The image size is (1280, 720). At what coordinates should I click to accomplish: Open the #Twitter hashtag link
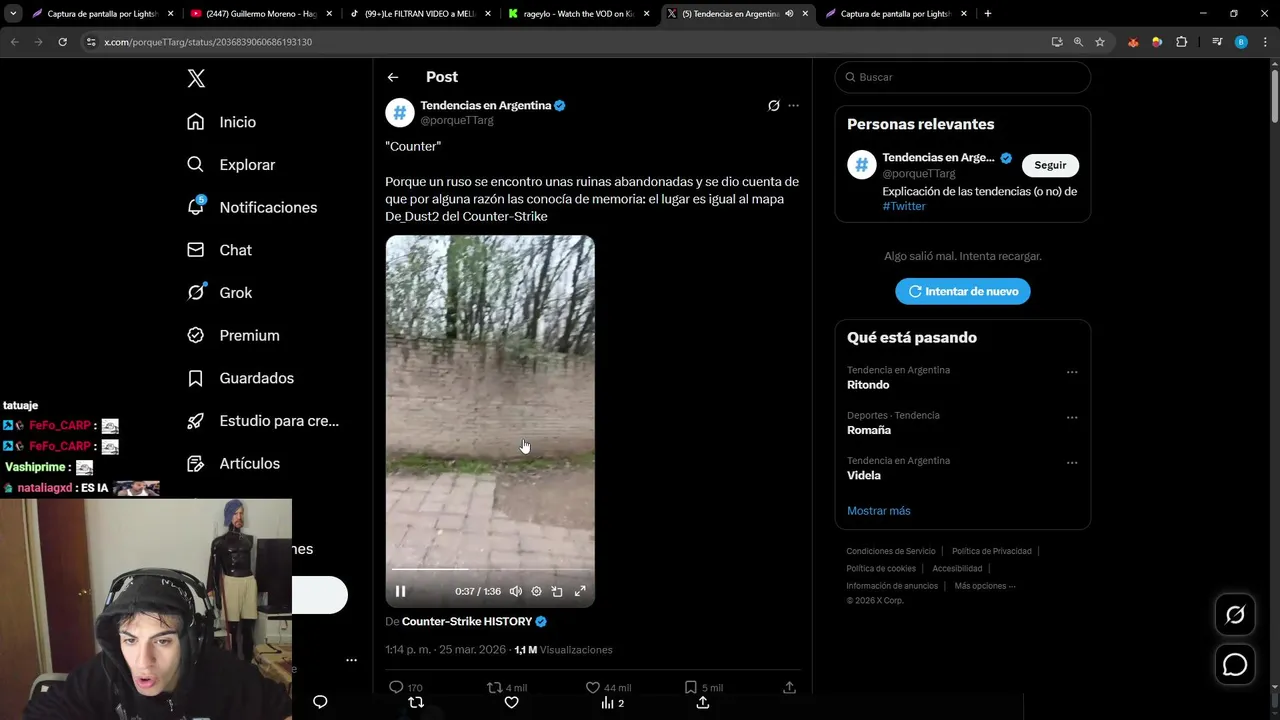click(904, 206)
